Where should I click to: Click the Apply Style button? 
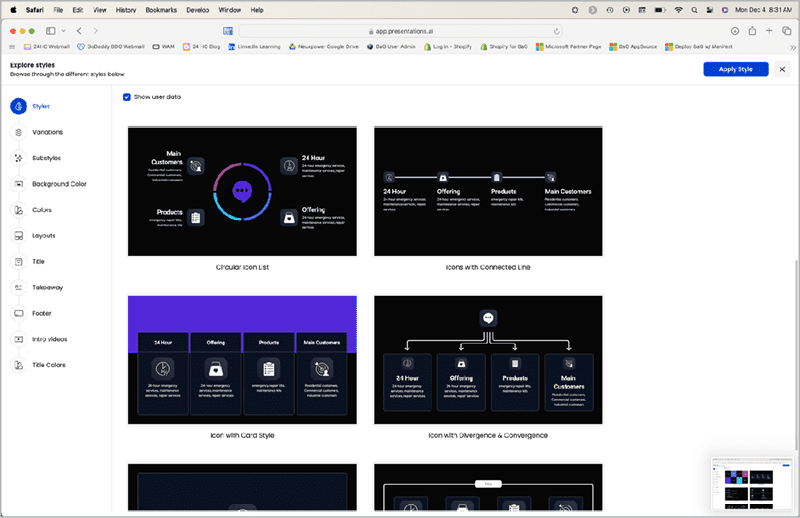[736, 69]
